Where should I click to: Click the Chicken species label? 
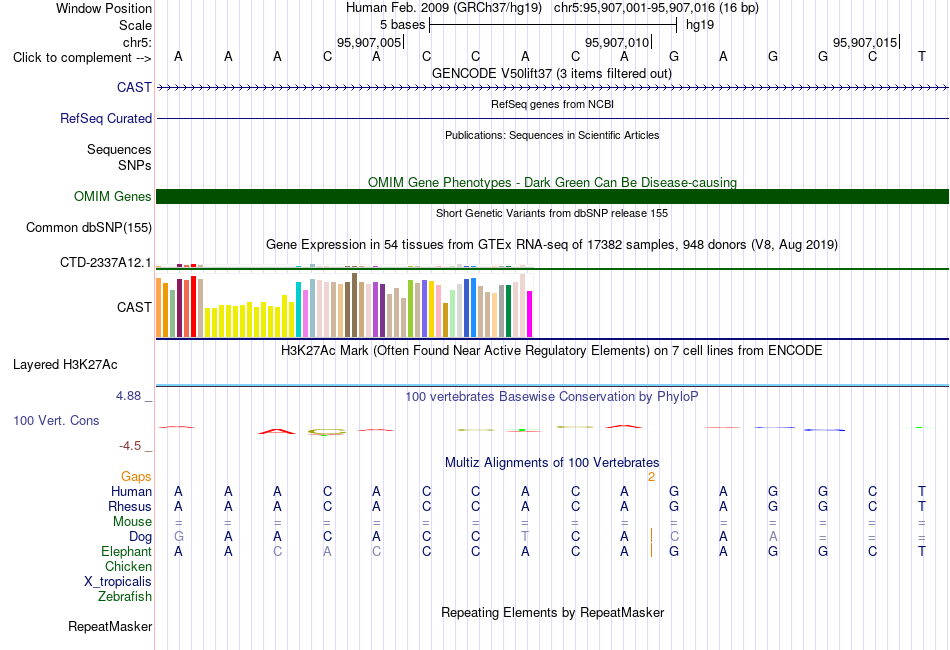[x=128, y=566]
